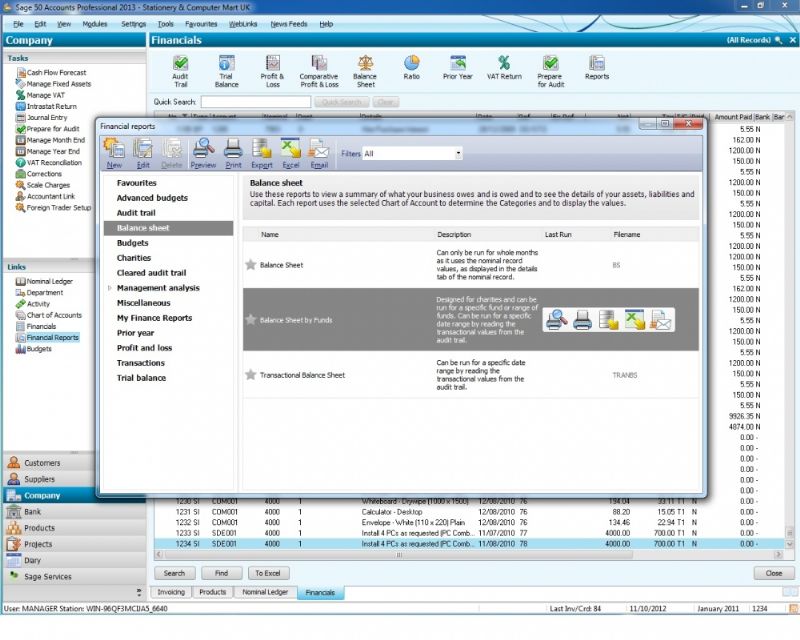800x640 pixels.
Task: Export Balance Sheet by Funds row icon
Action: tap(609, 320)
